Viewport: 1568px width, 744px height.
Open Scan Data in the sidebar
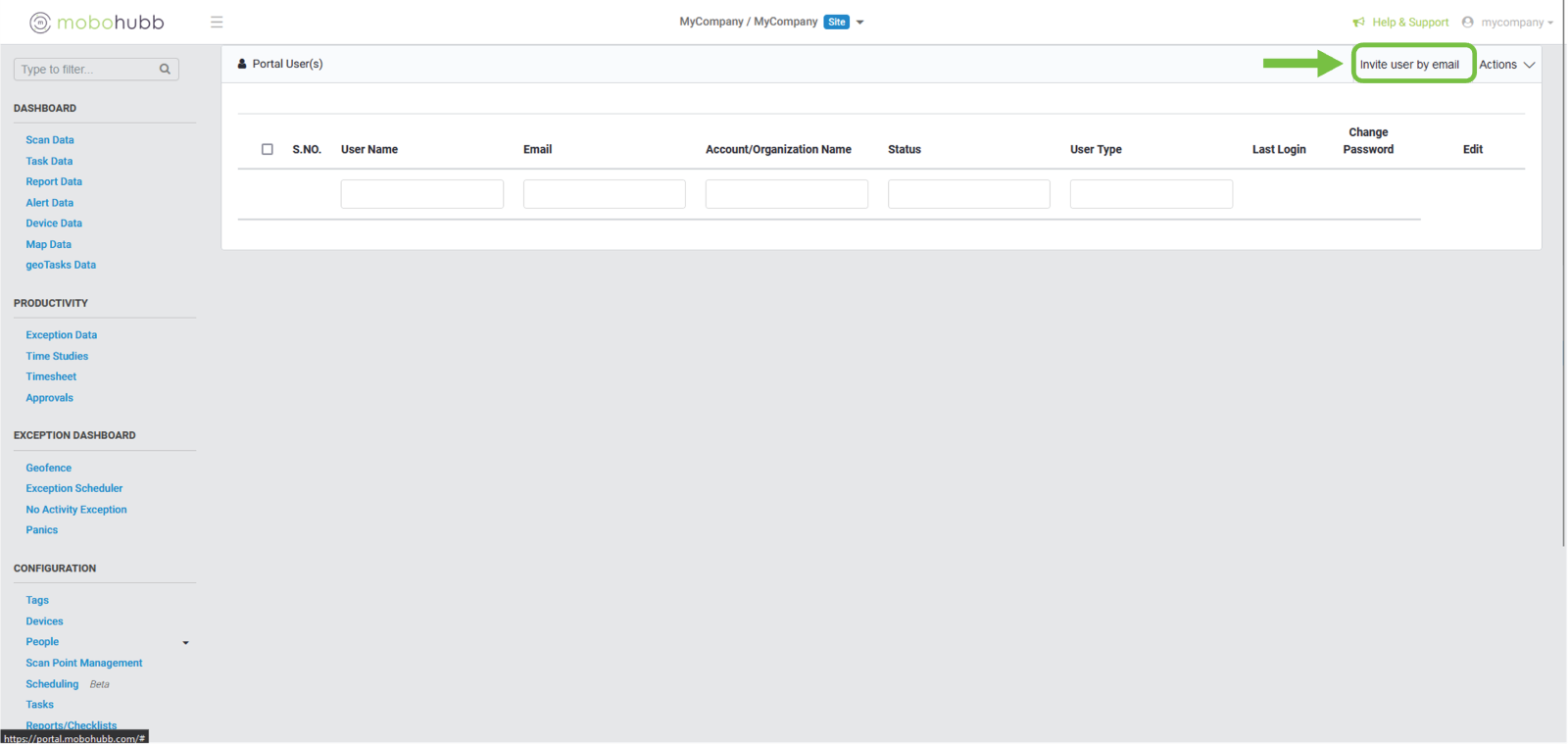click(x=50, y=140)
